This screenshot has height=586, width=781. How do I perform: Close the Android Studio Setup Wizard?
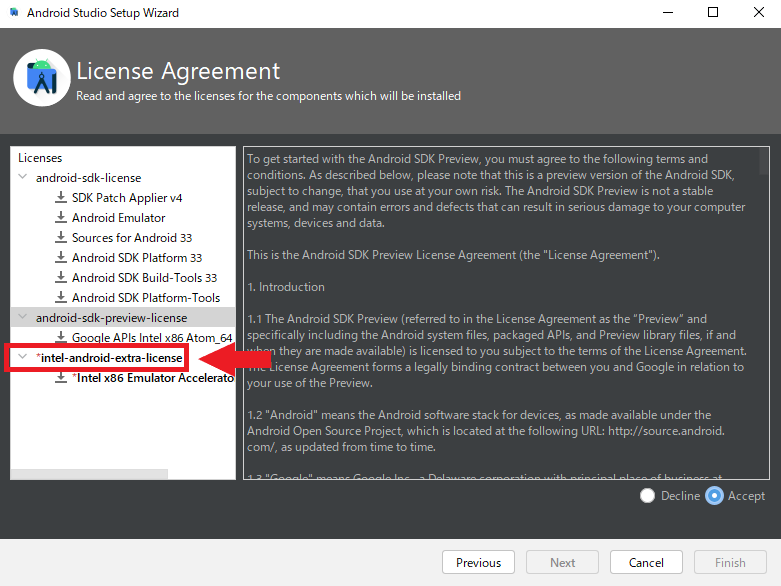759,12
